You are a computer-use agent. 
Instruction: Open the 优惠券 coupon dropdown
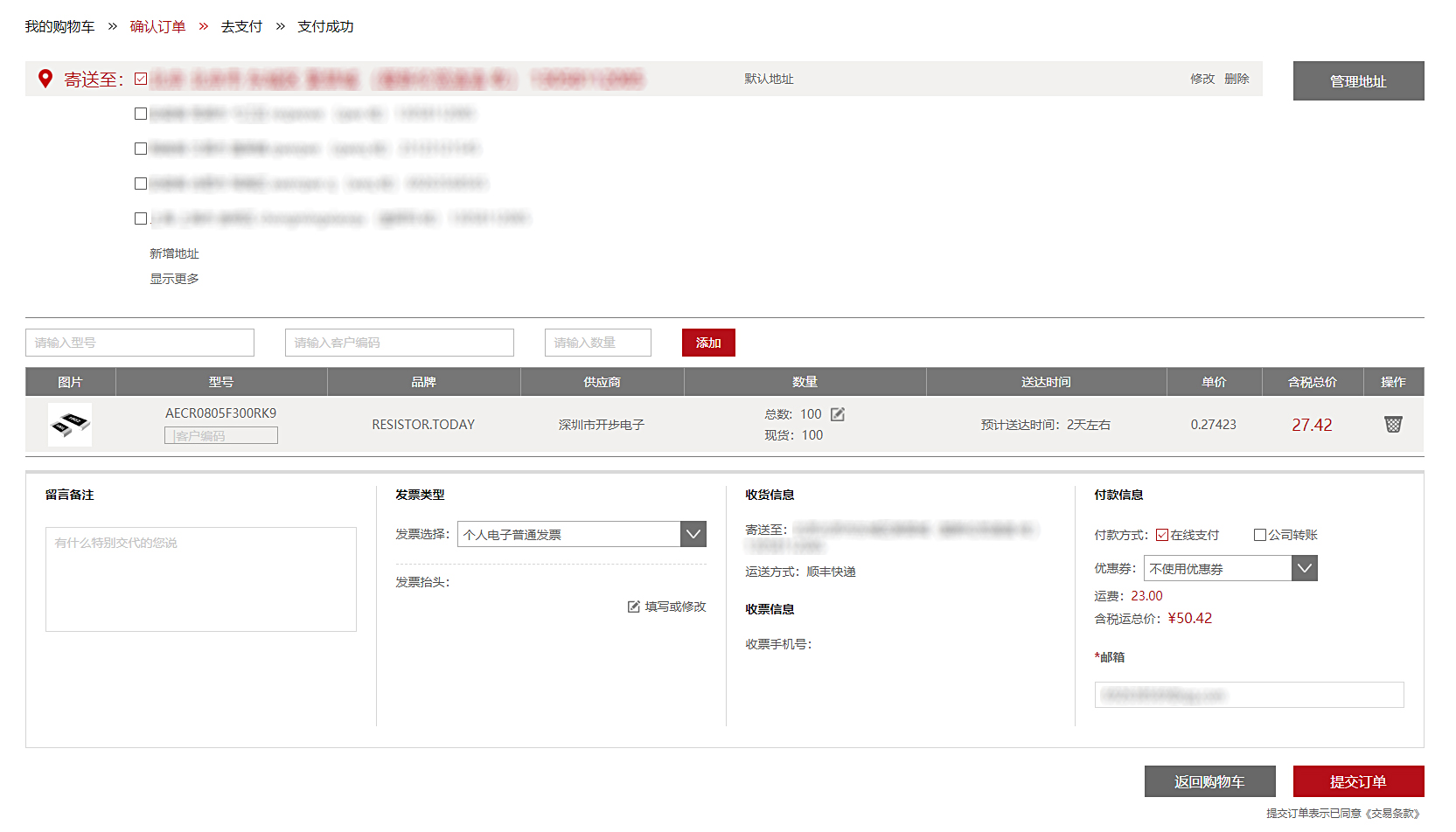[x=1304, y=568]
